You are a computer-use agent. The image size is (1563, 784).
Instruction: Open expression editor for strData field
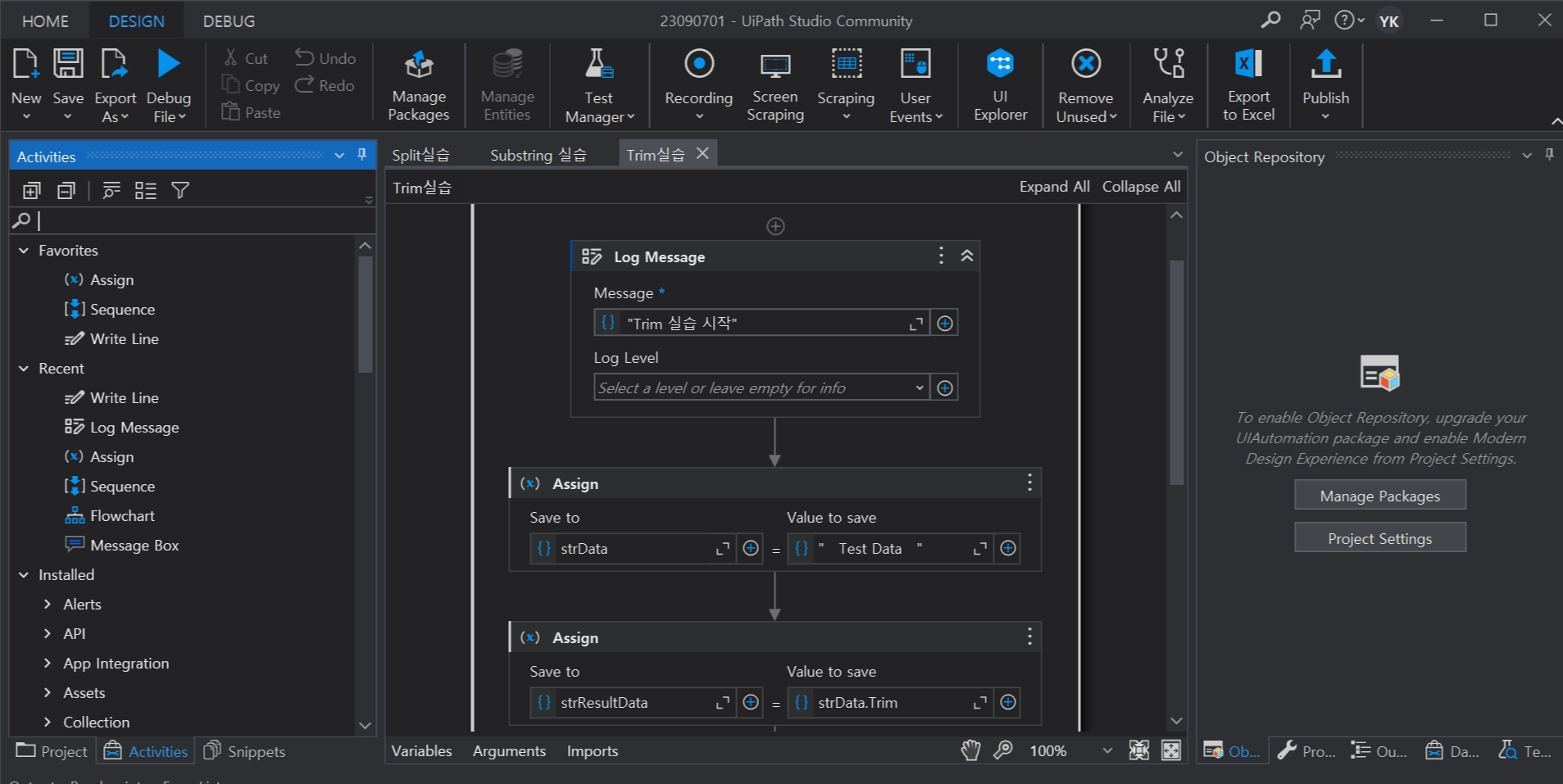pyautogui.click(x=722, y=549)
